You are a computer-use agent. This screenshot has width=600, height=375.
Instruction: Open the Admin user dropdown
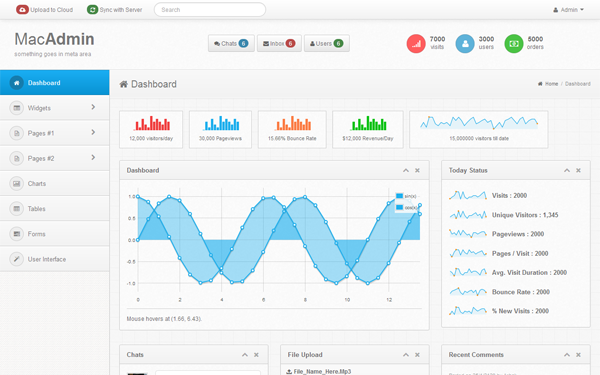[x=568, y=10]
